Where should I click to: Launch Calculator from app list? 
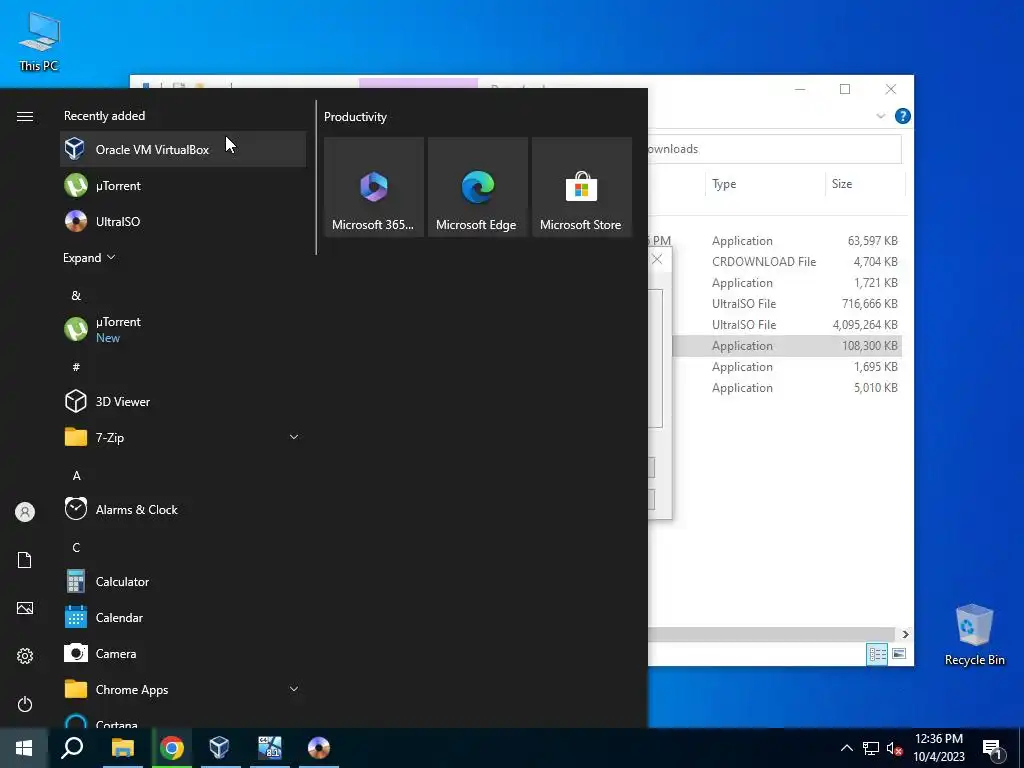pyautogui.click(x=183, y=581)
